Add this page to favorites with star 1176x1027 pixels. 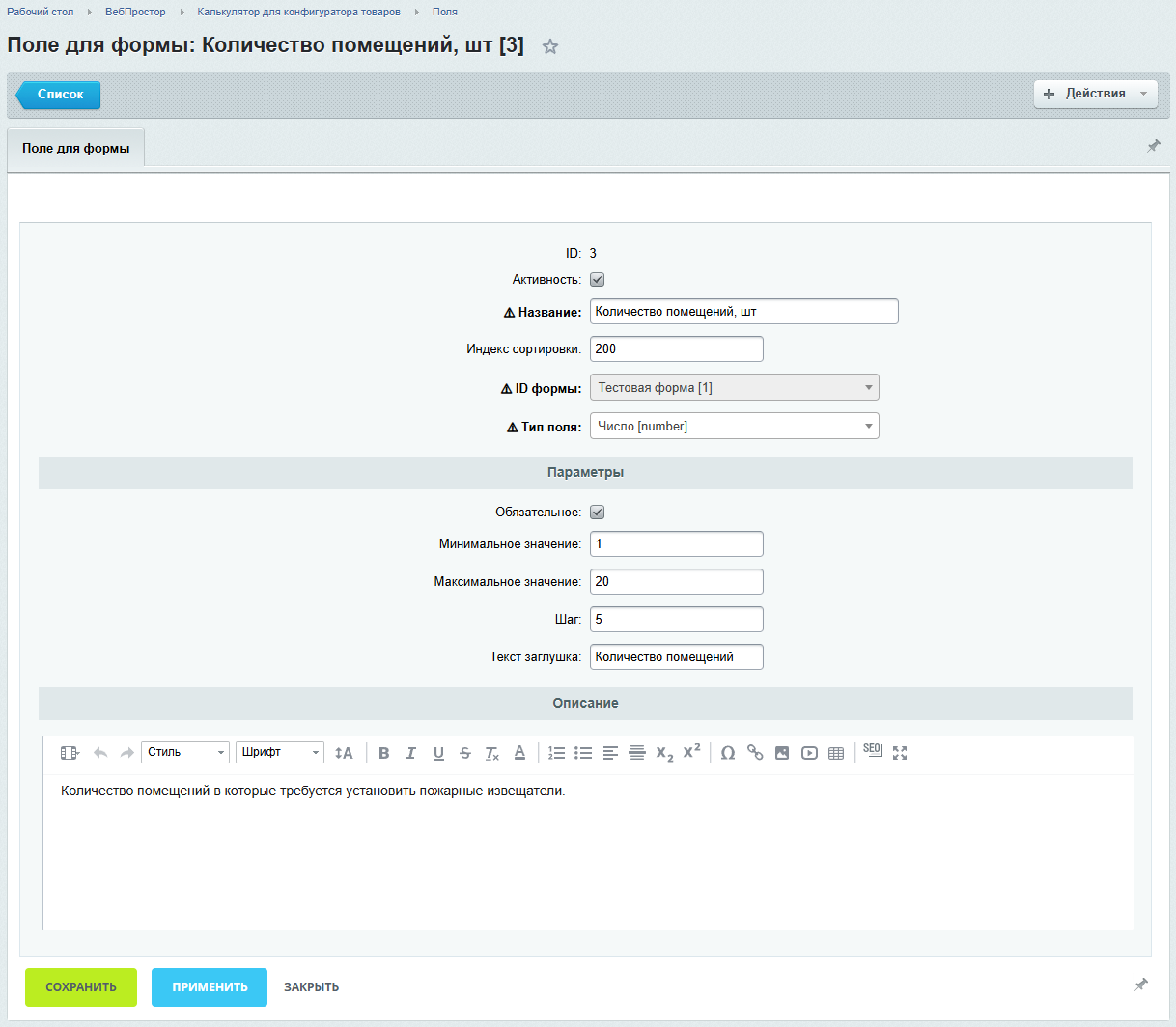(550, 46)
